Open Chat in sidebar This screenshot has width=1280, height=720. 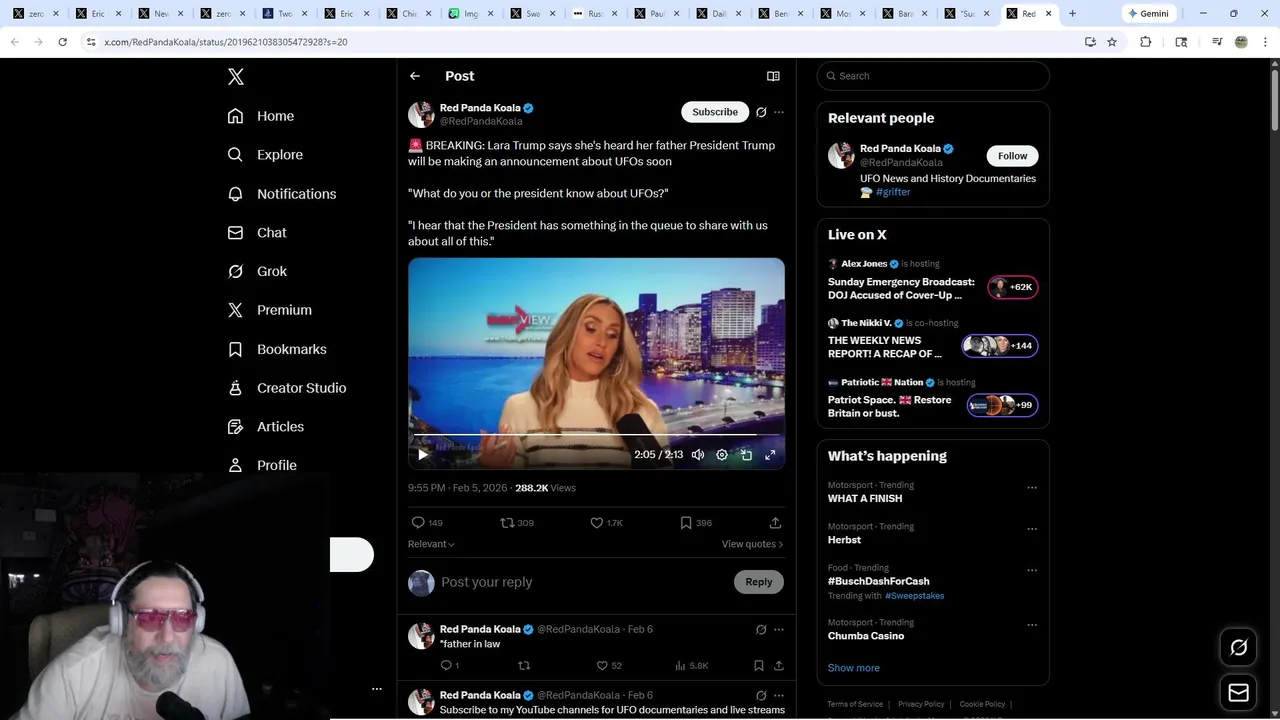(257, 232)
